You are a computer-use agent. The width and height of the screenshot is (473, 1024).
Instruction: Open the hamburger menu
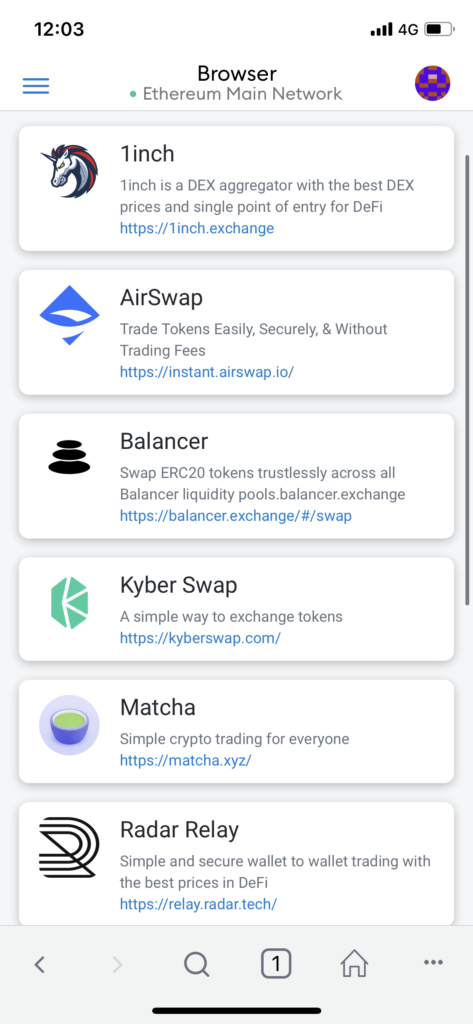[x=36, y=86]
